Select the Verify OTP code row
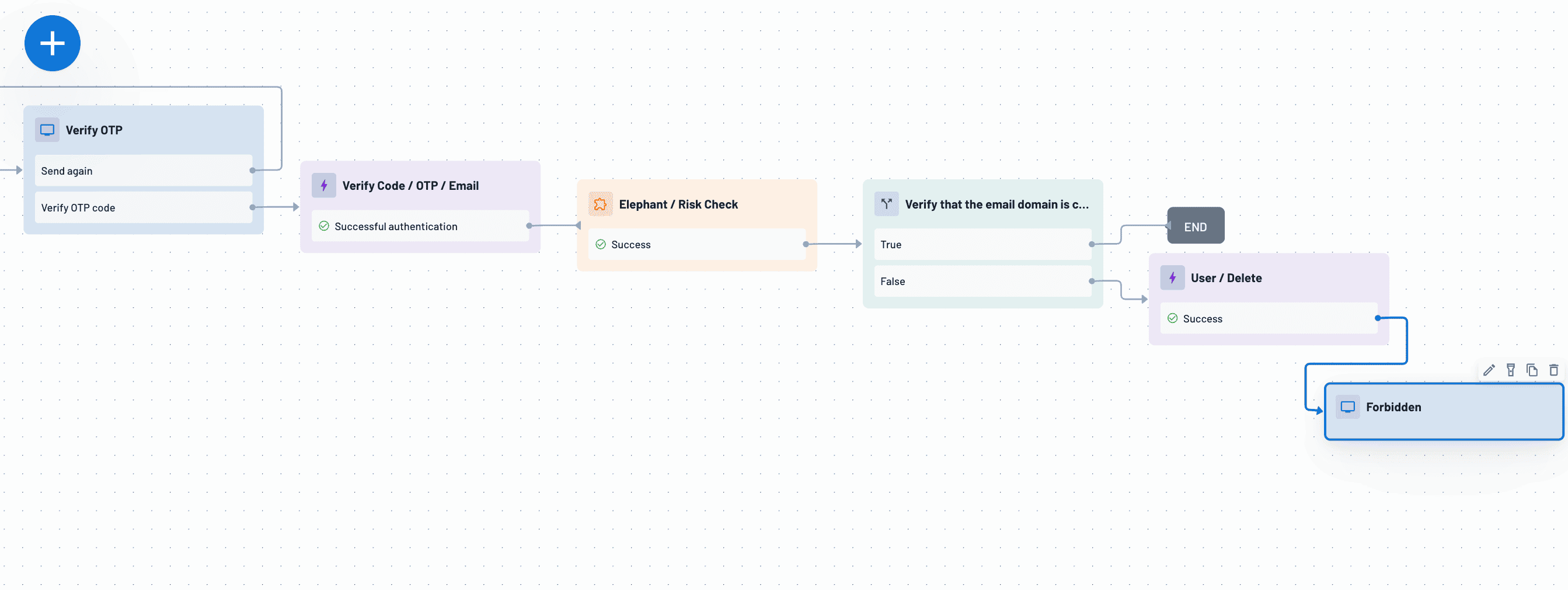The height and width of the screenshot is (590, 1568). [143, 207]
